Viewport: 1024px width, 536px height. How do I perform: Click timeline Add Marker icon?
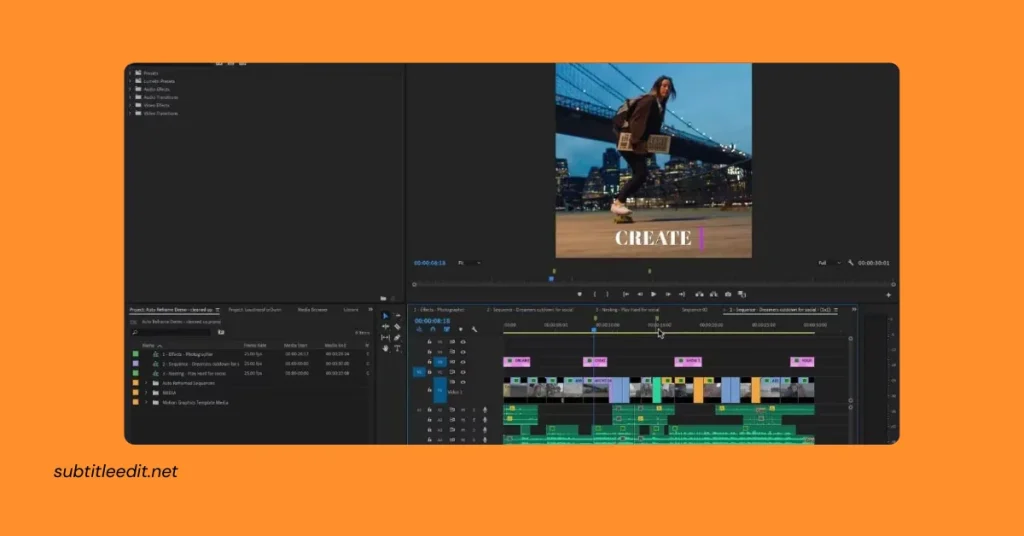pyautogui.click(x=460, y=330)
